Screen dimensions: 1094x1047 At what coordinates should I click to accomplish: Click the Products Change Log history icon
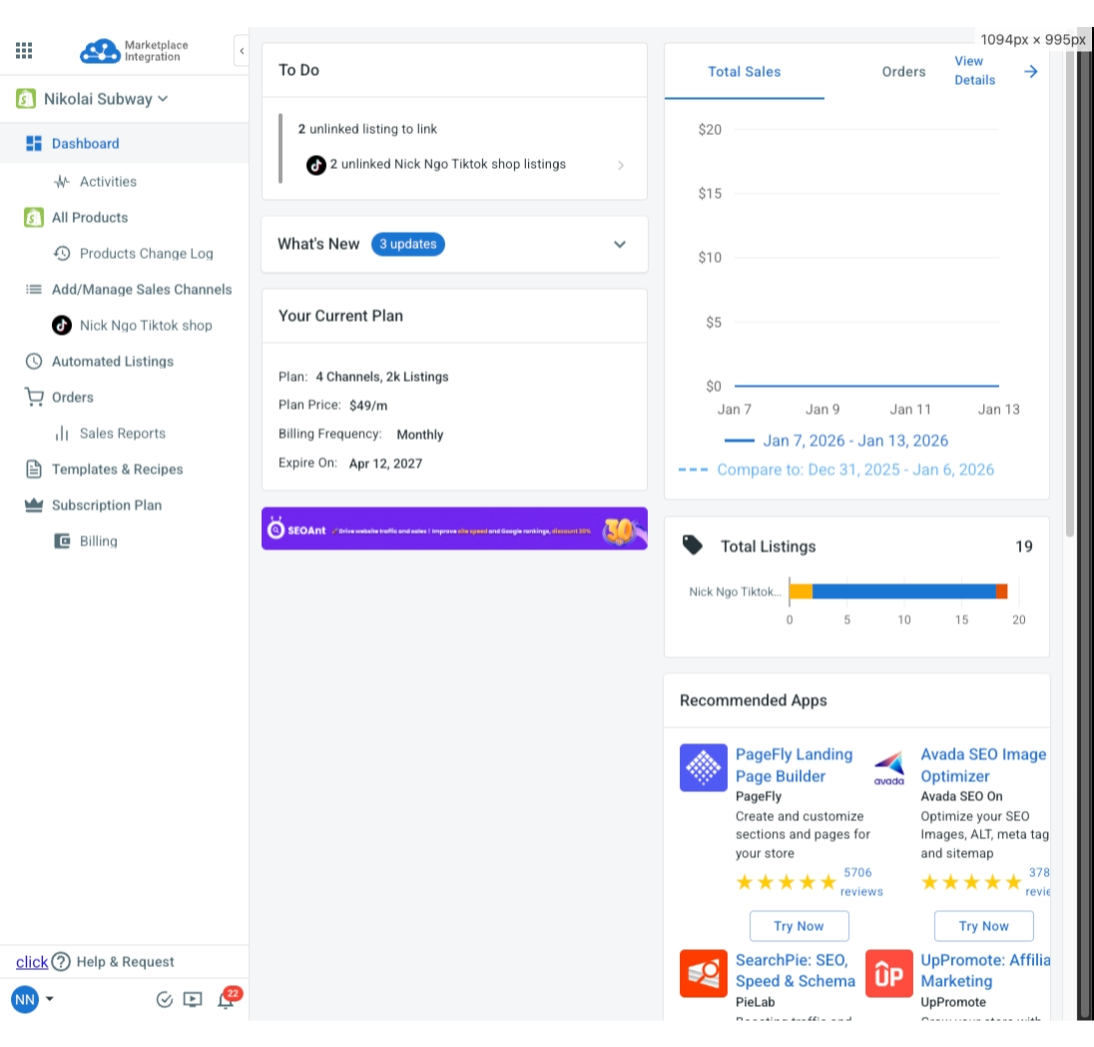point(62,253)
